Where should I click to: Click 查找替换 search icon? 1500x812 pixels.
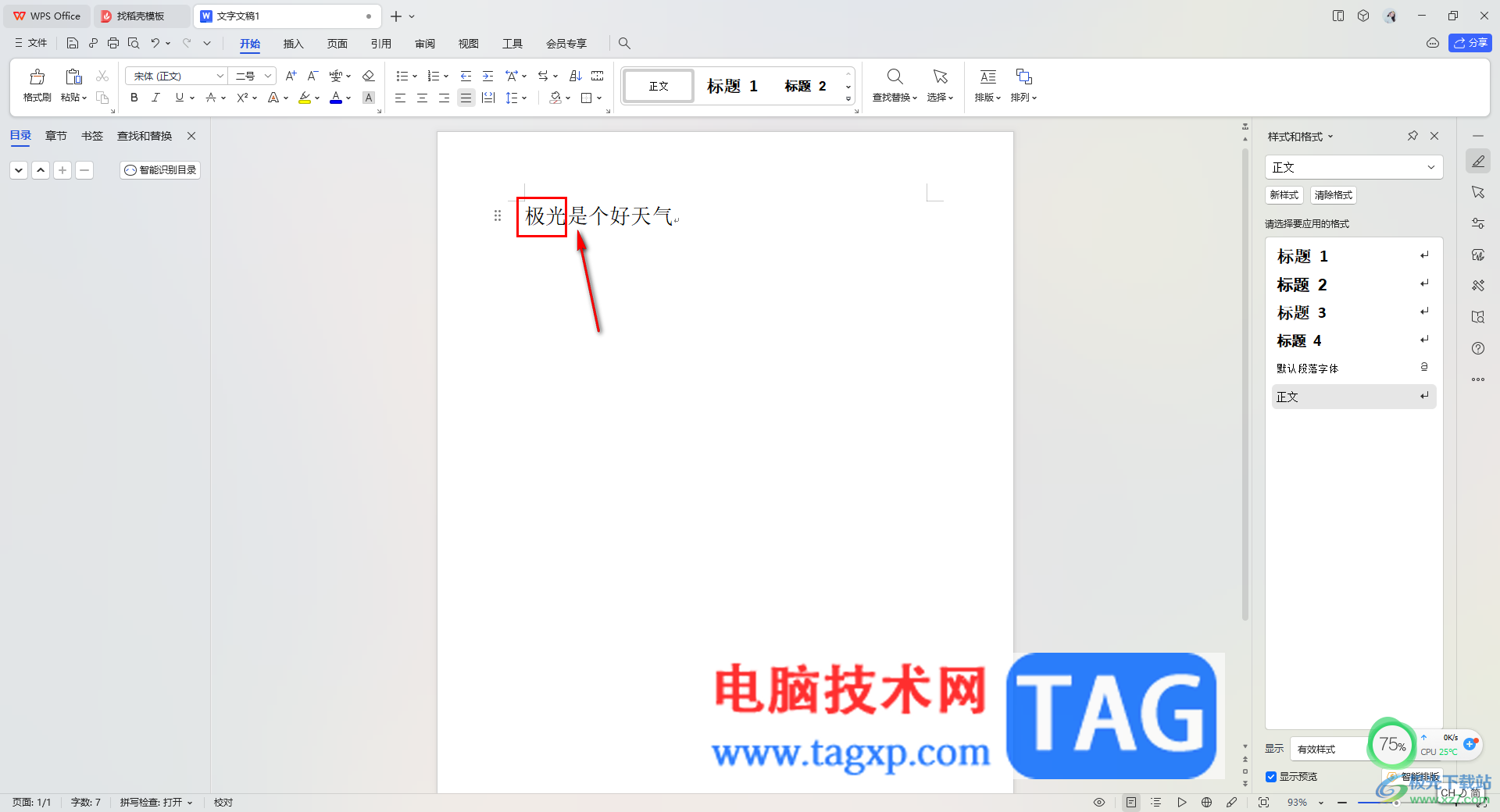(x=895, y=77)
